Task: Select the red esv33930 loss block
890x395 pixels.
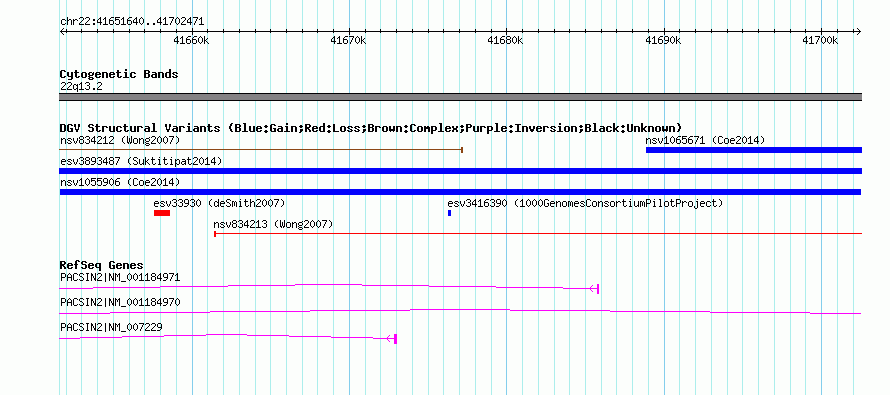Action: 162,213
